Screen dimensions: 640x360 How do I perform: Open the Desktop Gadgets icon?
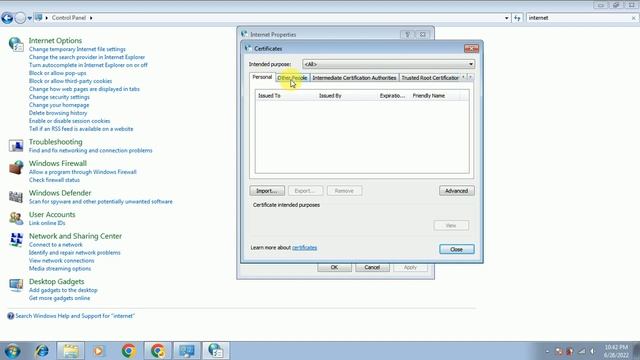tap(16, 285)
